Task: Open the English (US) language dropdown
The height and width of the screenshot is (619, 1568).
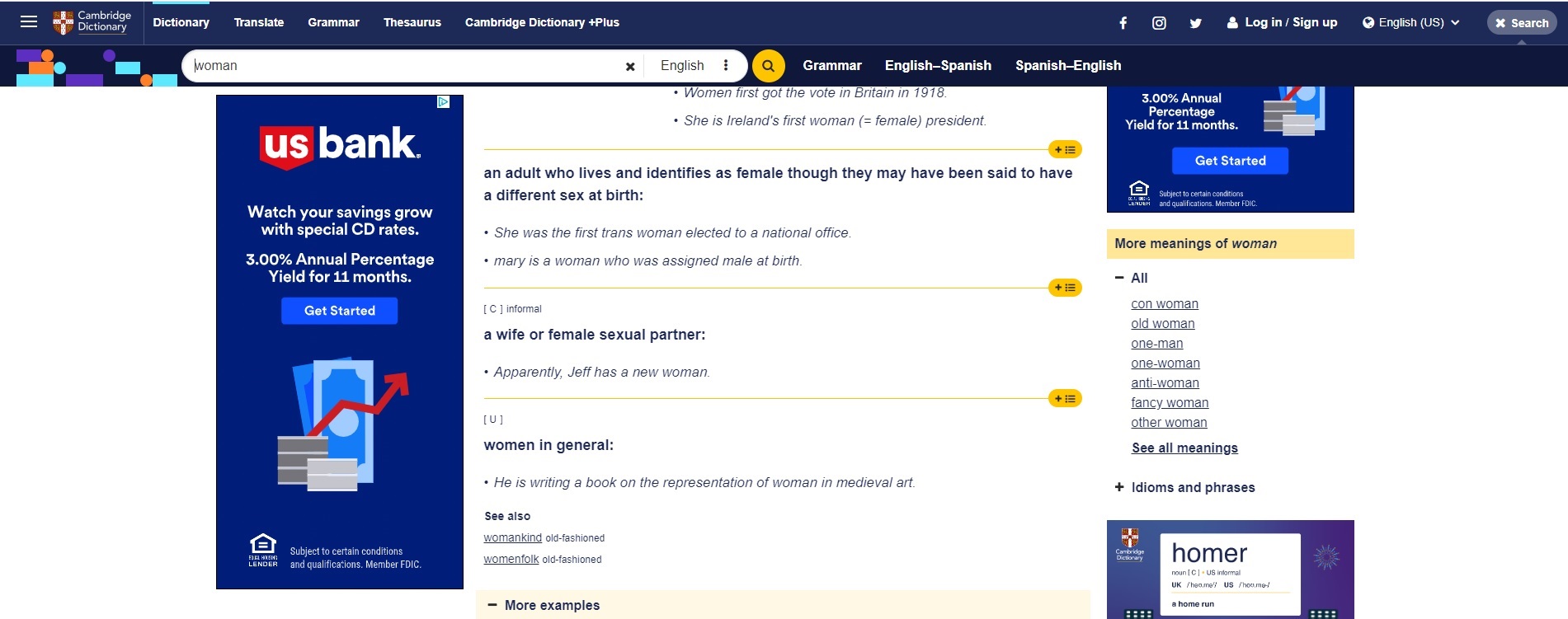Action: tap(1410, 22)
